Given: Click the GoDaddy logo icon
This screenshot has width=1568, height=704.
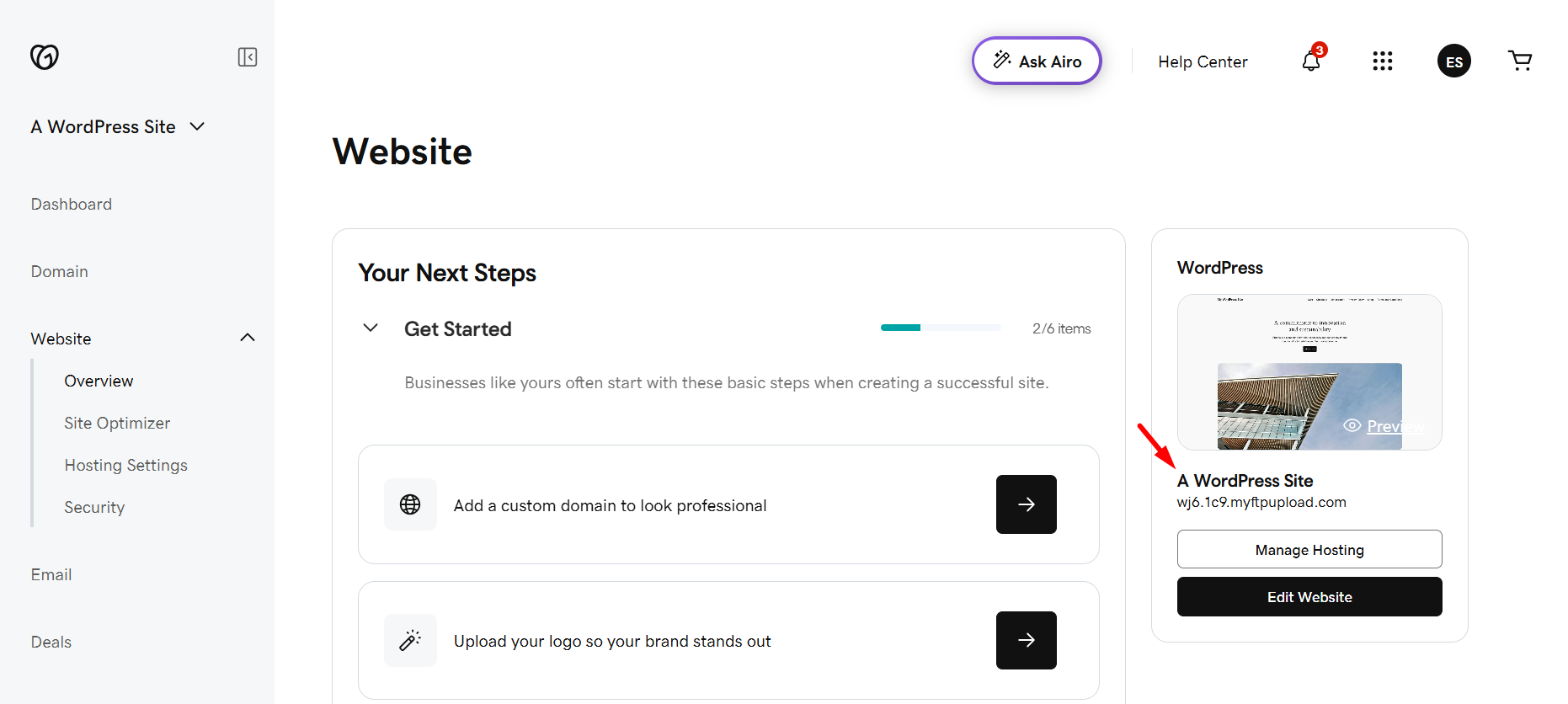Looking at the screenshot, I should point(45,56).
